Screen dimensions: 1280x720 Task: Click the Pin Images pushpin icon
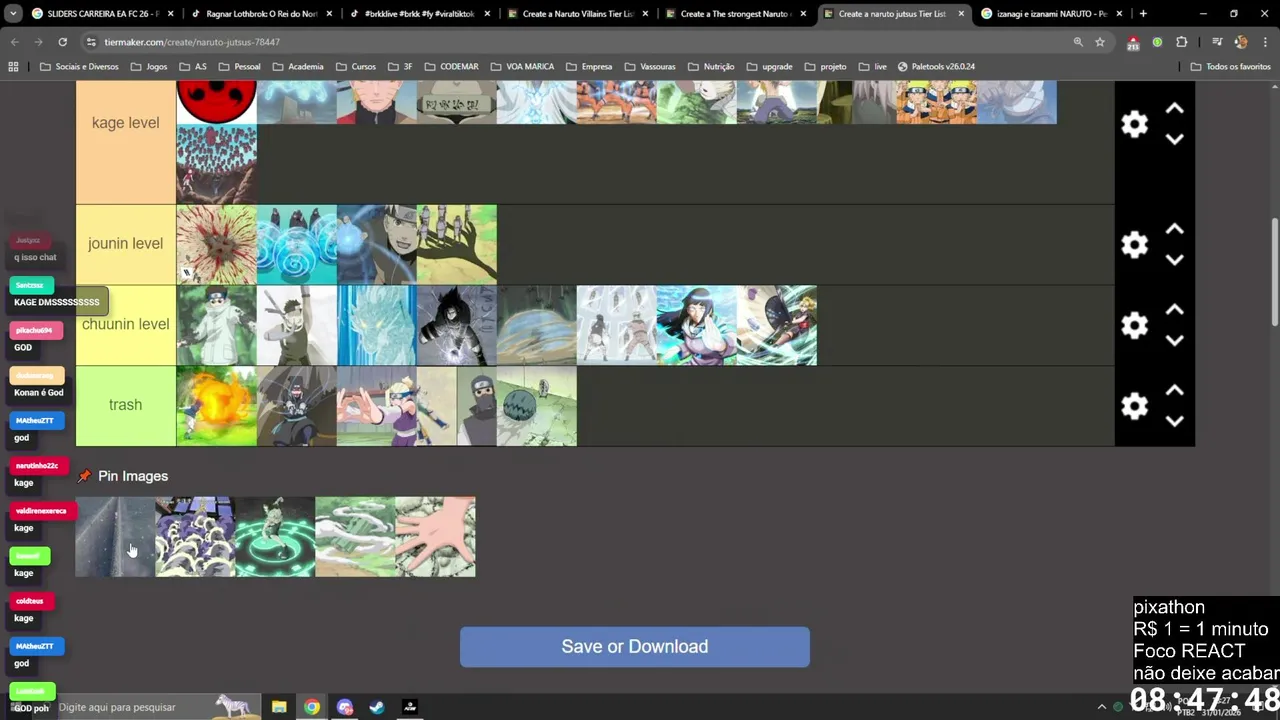tap(84, 476)
